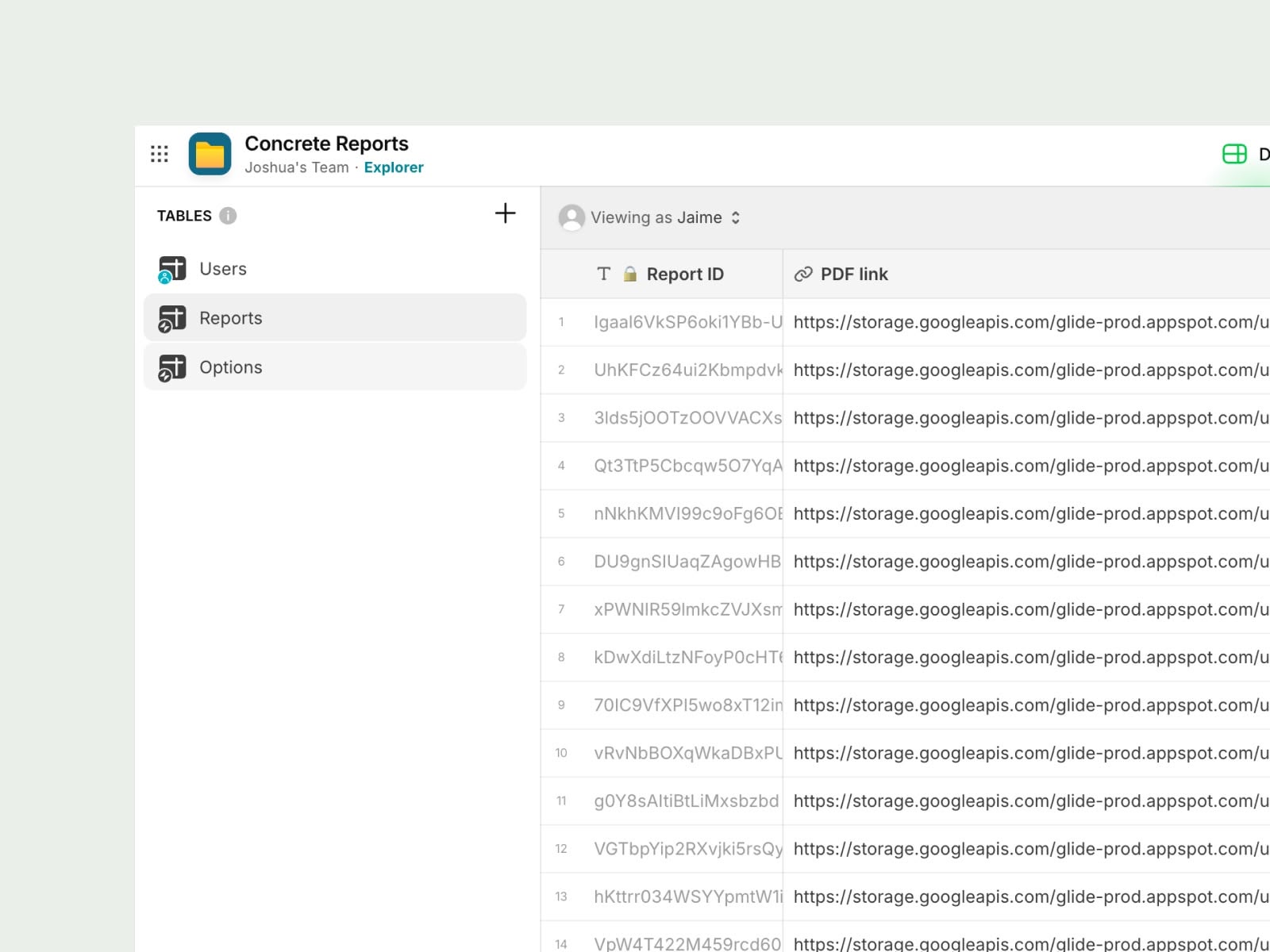Click row number 13
The height and width of the screenshot is (952, 1270).
(x=561, y=896)
